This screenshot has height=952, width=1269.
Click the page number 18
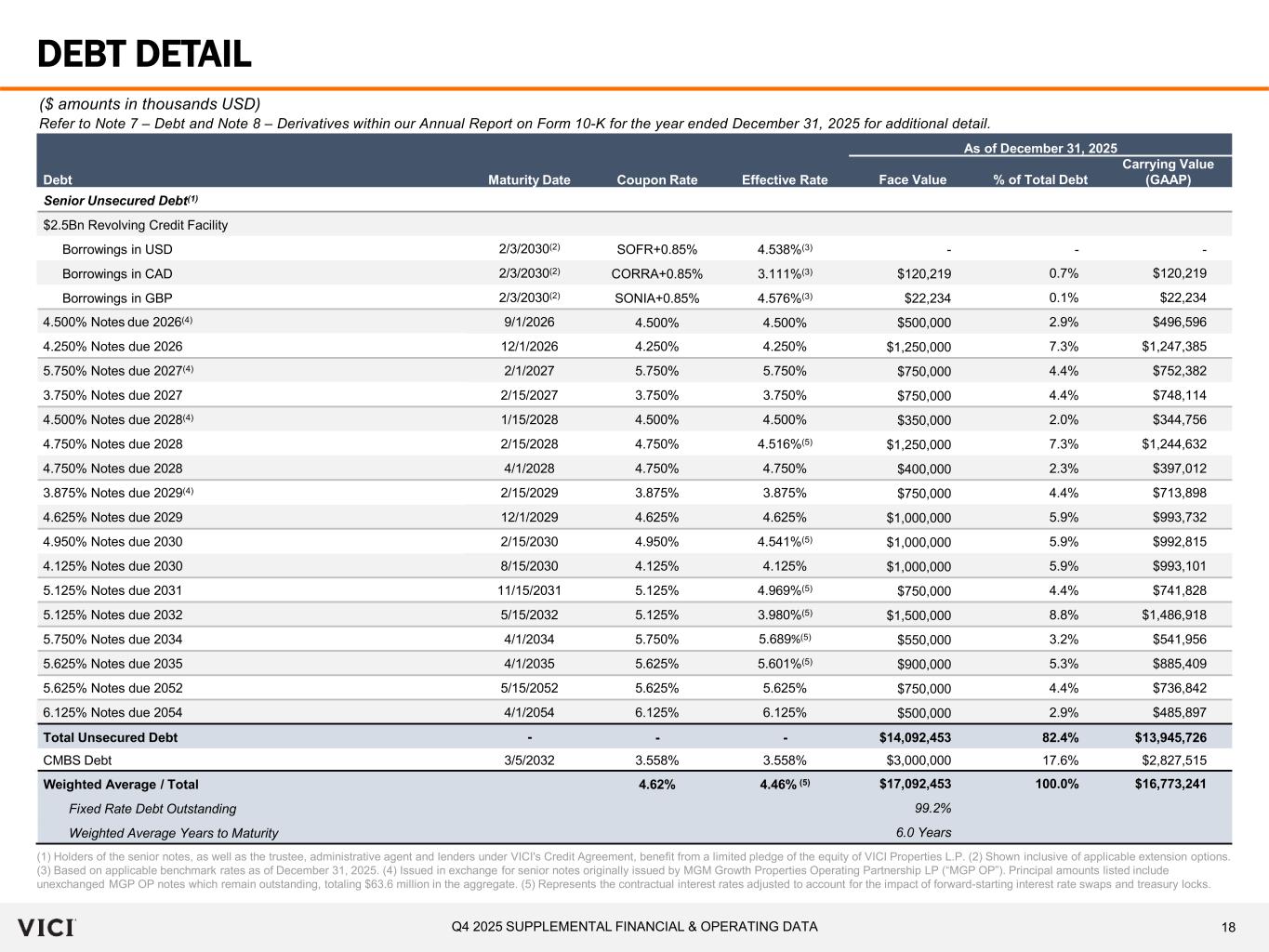(x=1228, y=927)
